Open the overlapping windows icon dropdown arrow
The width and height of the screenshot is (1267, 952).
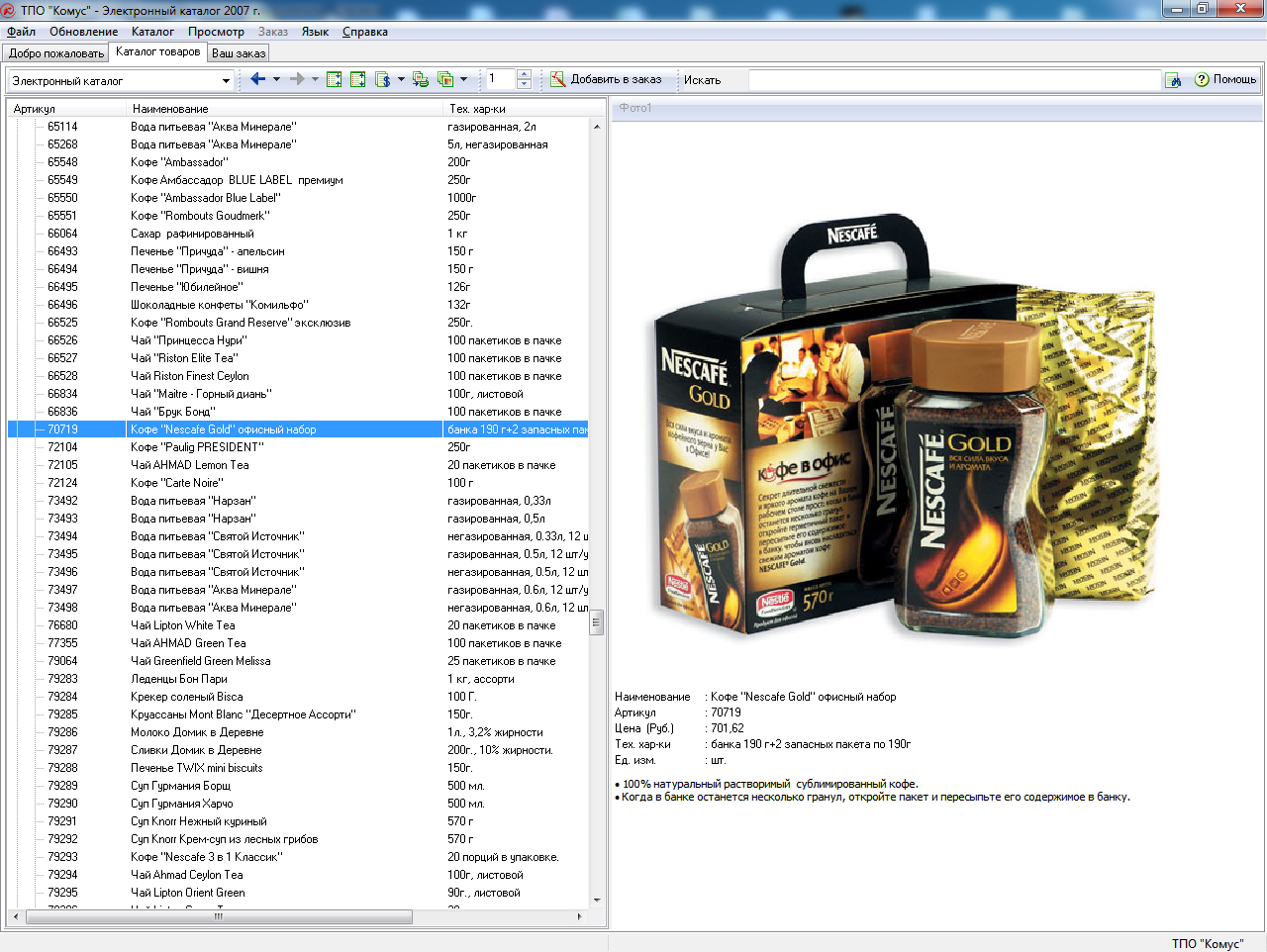463,79
